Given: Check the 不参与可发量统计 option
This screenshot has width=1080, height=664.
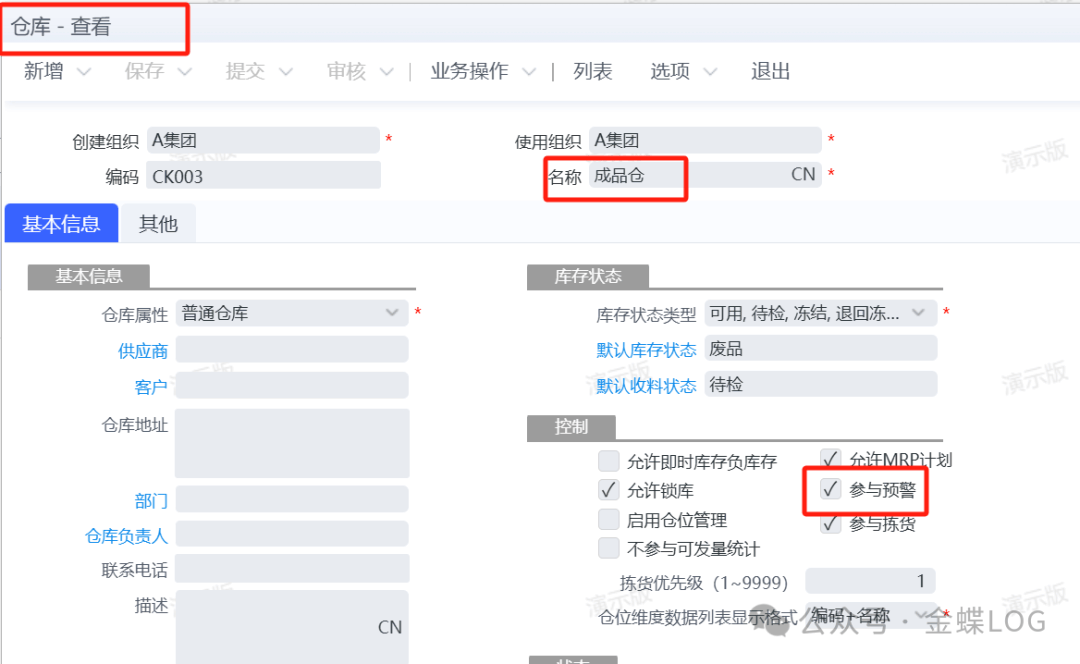Looking at the screenshot, I should tap(608, 548).
